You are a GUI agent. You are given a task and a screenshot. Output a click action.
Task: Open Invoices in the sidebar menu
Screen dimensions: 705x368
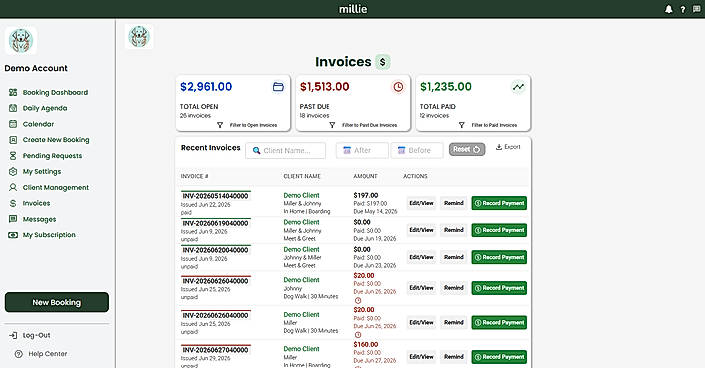pyautogui.click(x=36, y=203)
